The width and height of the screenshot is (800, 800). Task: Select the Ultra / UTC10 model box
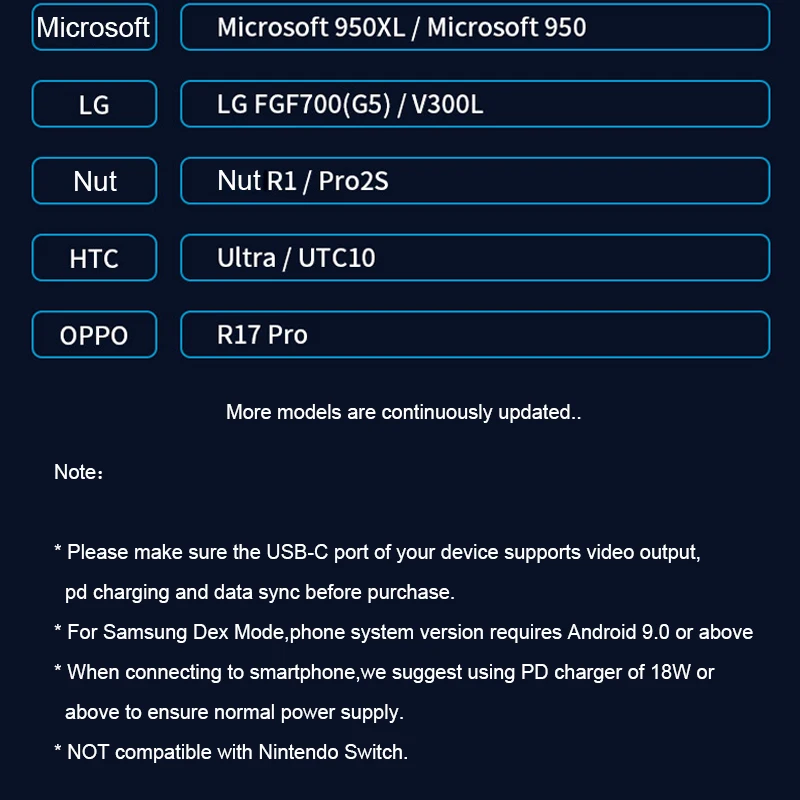click(x=474, y=258)
